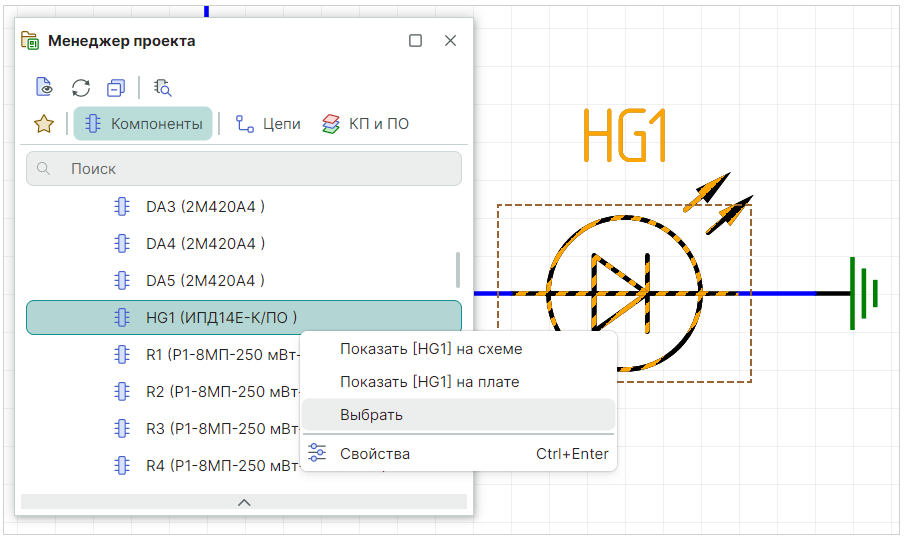Click the document preview eye icon
This screenshot has width=907, height=541.
(44, 87)
